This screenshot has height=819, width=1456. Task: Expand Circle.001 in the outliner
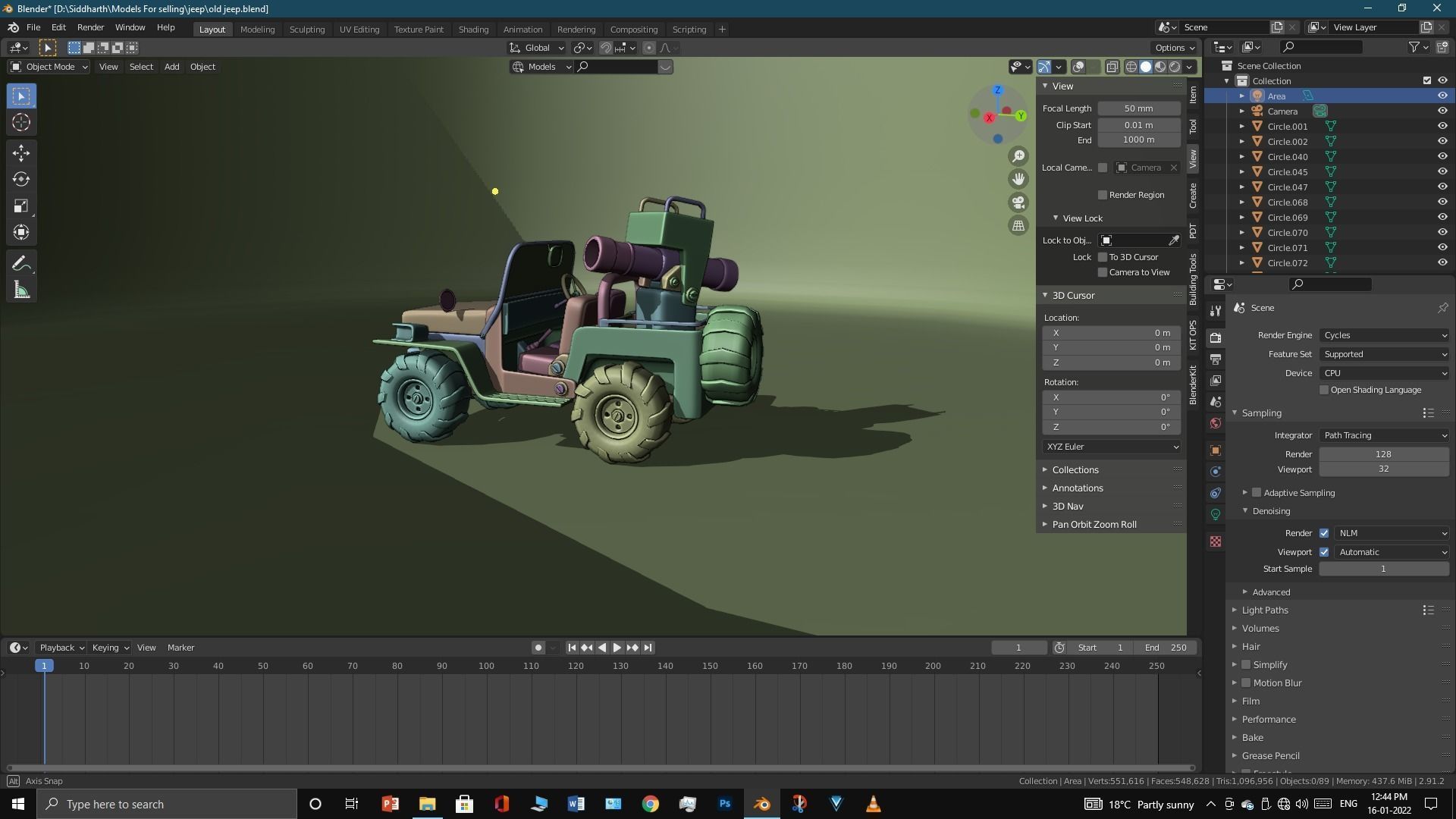click(1242, 126)
